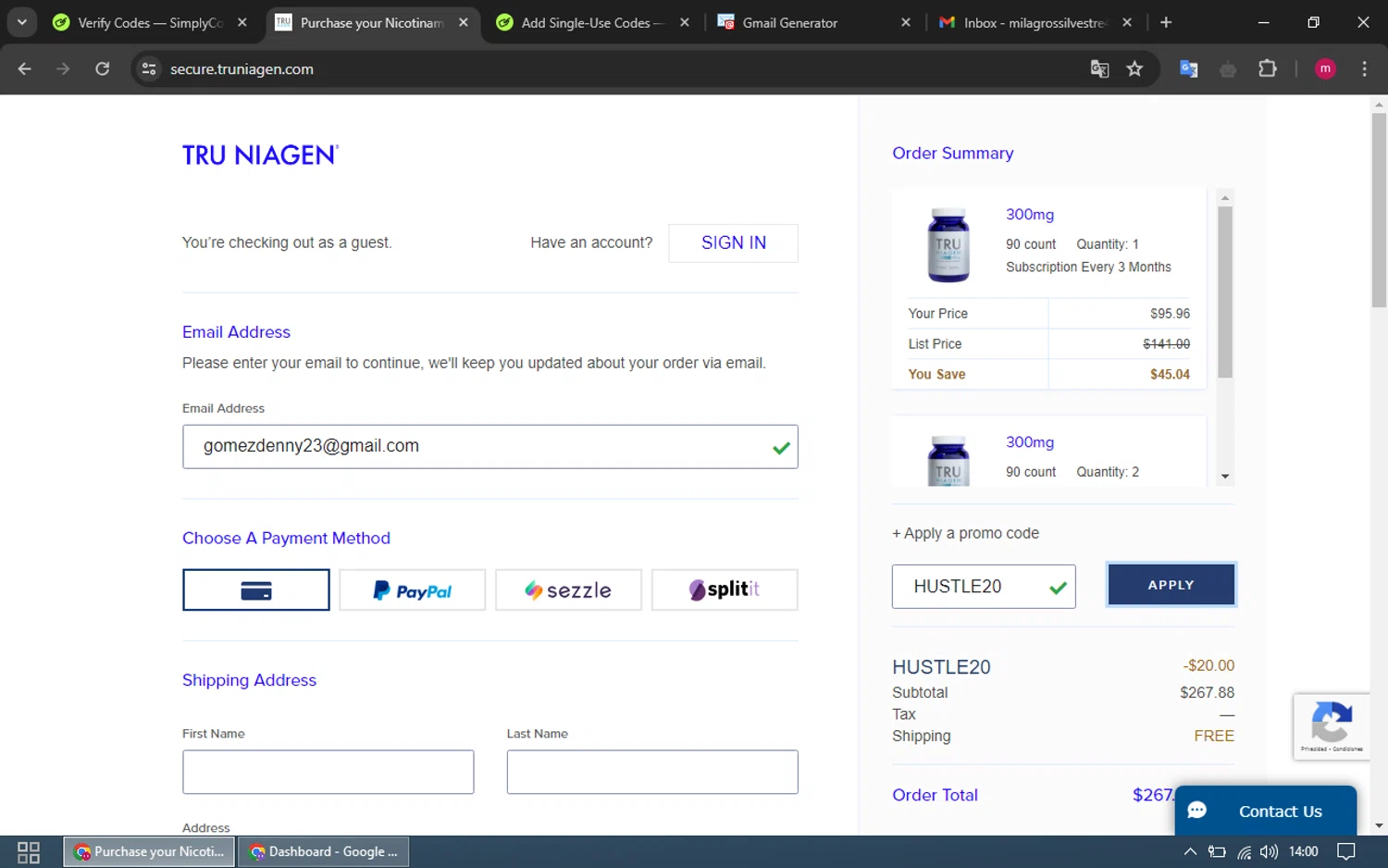Click the TRU NIAGEN logo

coord(260,155)
